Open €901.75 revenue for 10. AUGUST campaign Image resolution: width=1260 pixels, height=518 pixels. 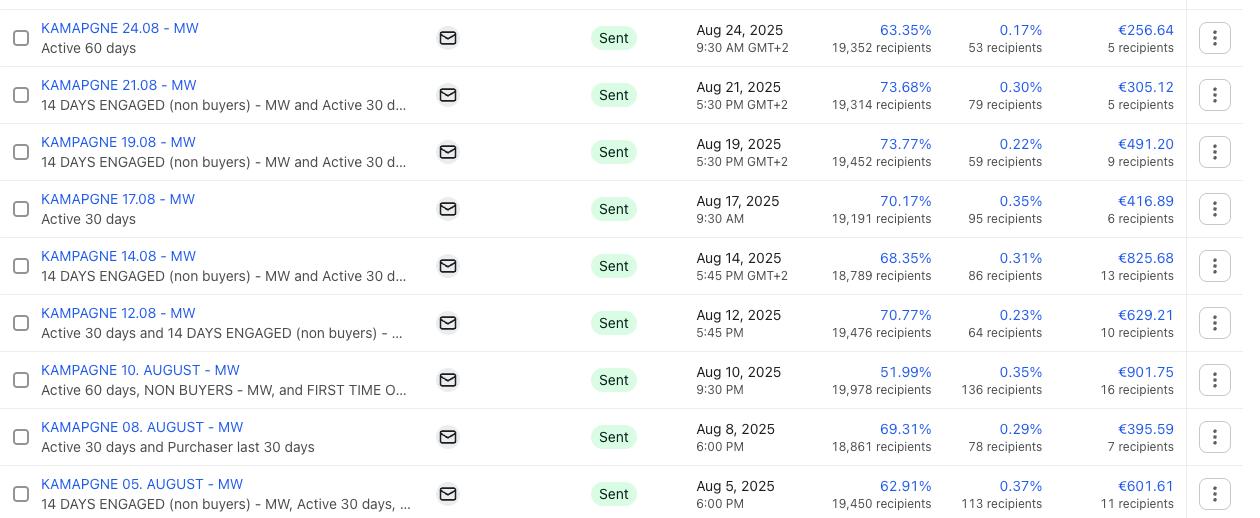pos(1145,372)
